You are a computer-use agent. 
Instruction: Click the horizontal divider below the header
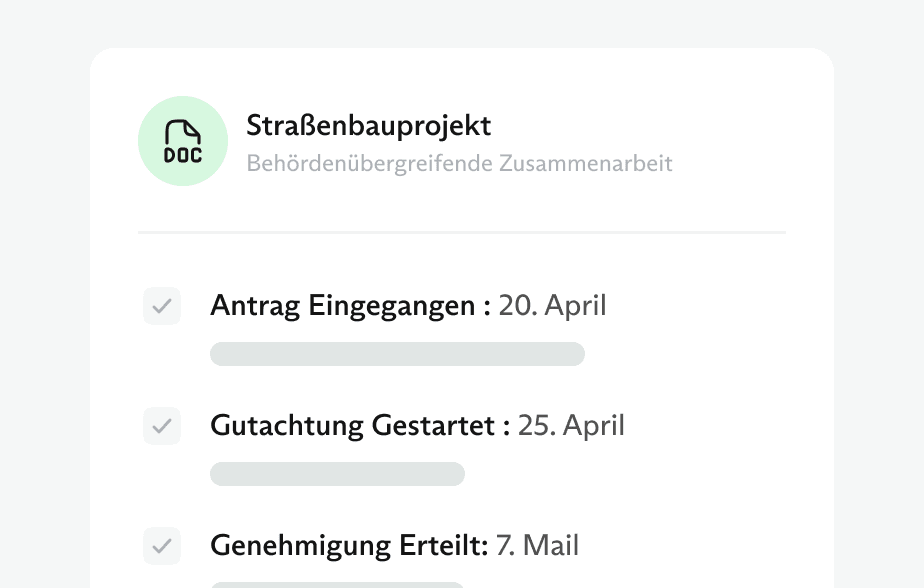point(462,232)
